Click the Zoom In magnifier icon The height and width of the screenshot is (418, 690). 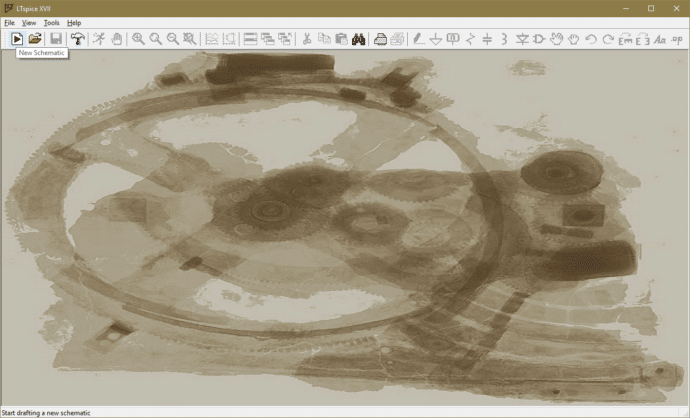(139, 39)
